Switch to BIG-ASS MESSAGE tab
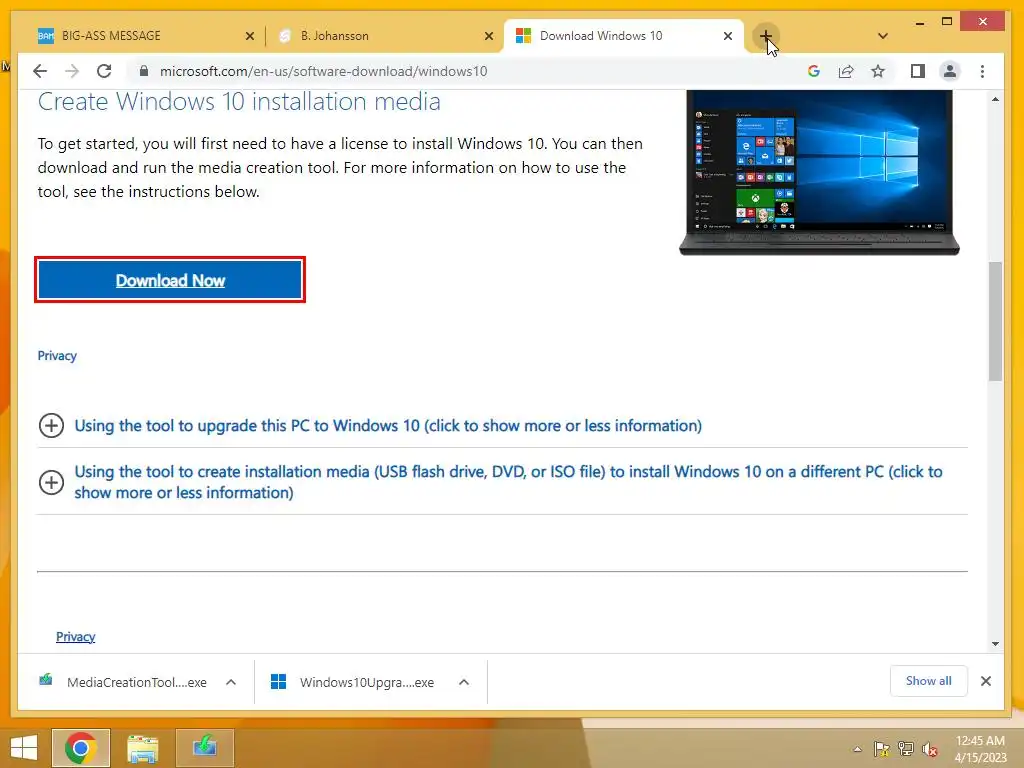 click(x=146, y=36)
